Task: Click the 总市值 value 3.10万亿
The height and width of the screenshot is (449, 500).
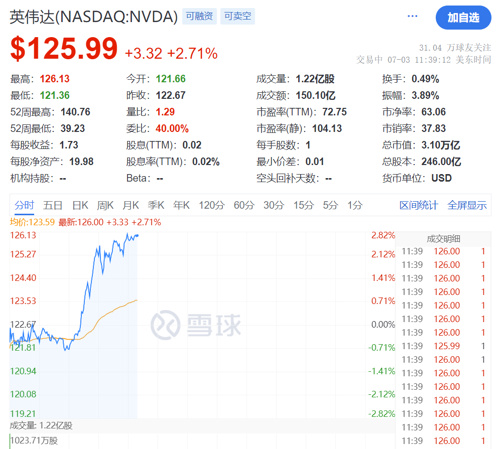Action: coord(441,145)
